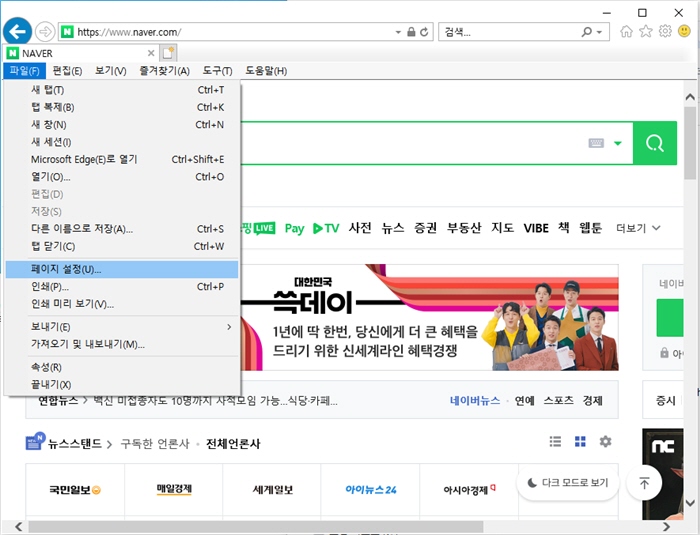Expand Naver search autocomplete green arrow
The image size is (700, 535).
click(x=618, y=143)
